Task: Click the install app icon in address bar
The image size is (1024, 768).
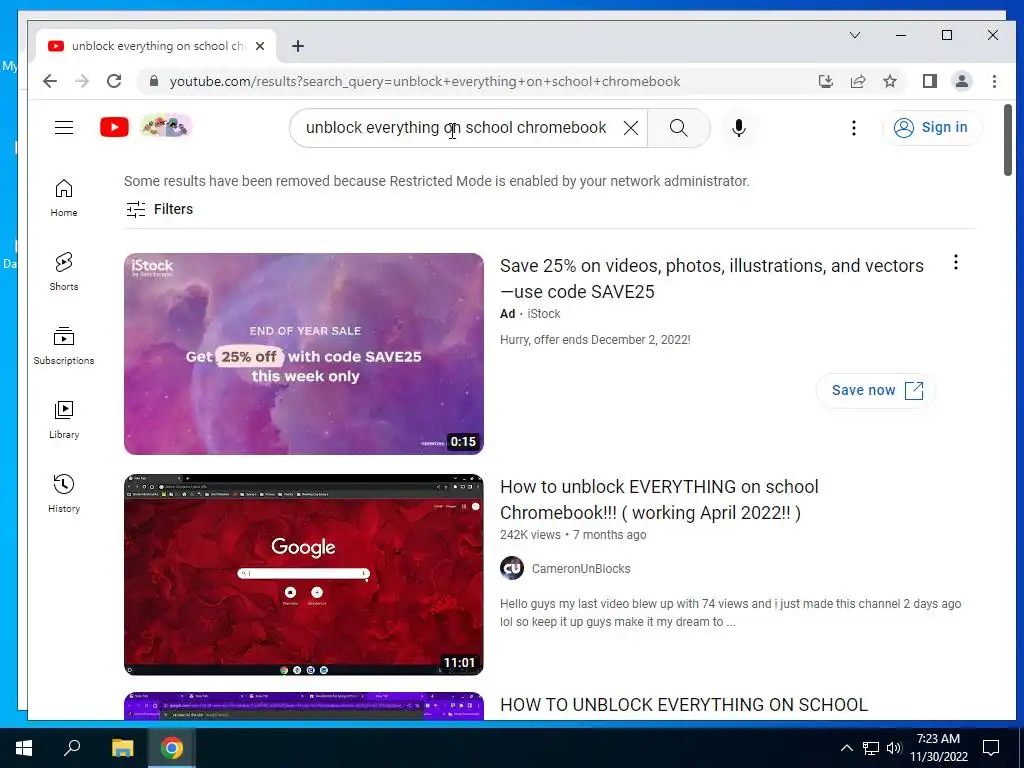Action: (825, 81)
